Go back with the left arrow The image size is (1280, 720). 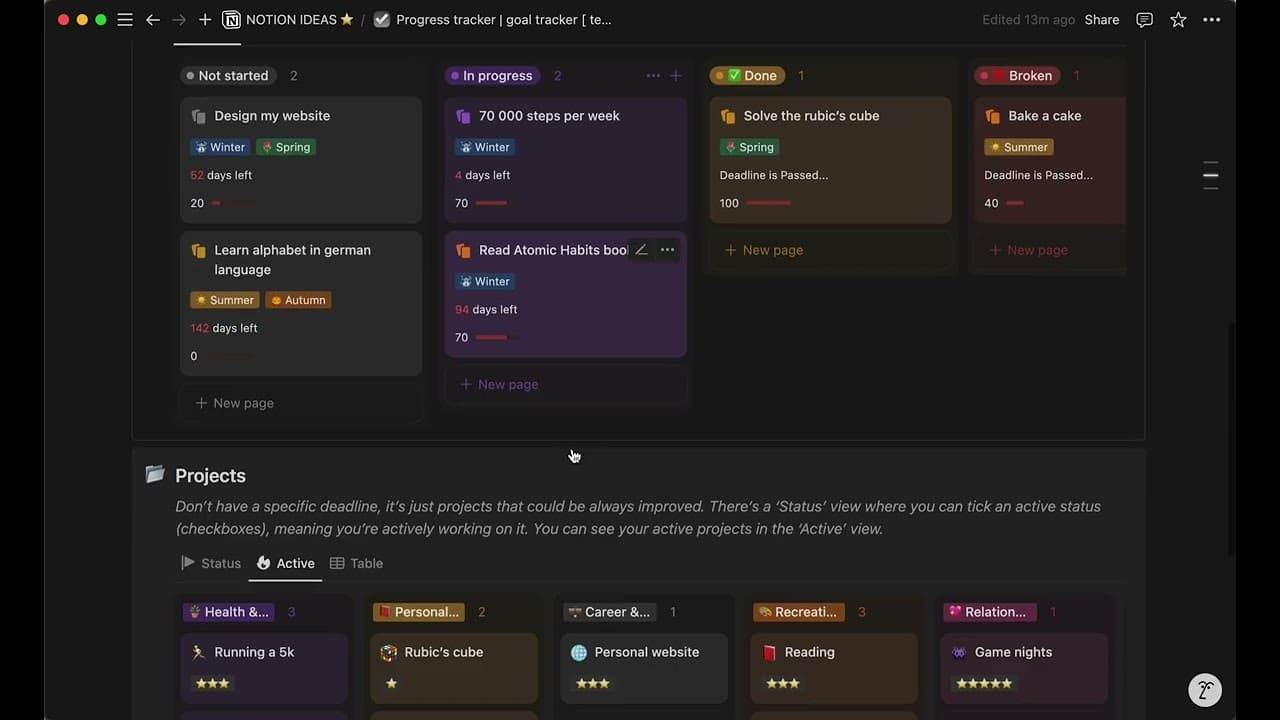(152, 20)
